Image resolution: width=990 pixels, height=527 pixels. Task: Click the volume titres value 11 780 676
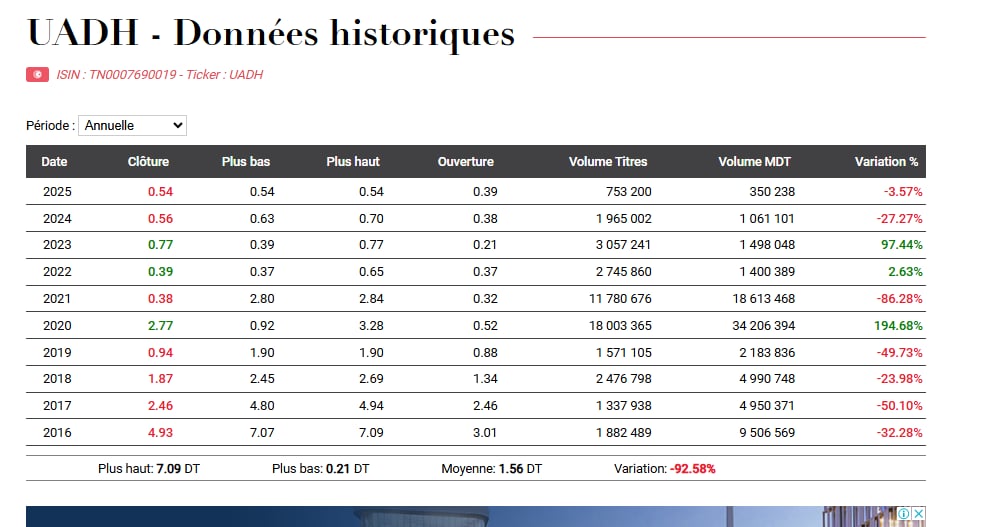(620, 299)
